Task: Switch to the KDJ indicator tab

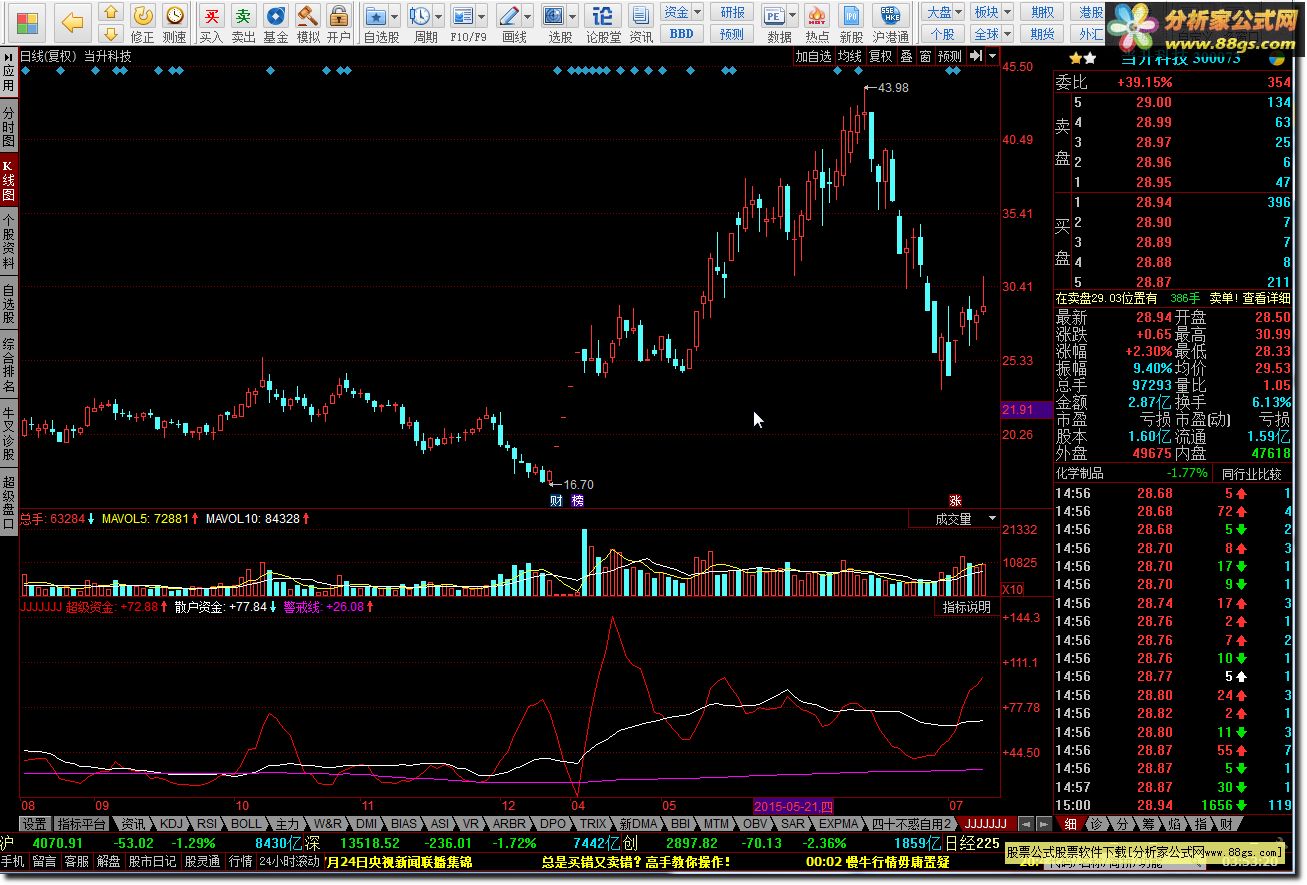Action: (x=172, y=824)
